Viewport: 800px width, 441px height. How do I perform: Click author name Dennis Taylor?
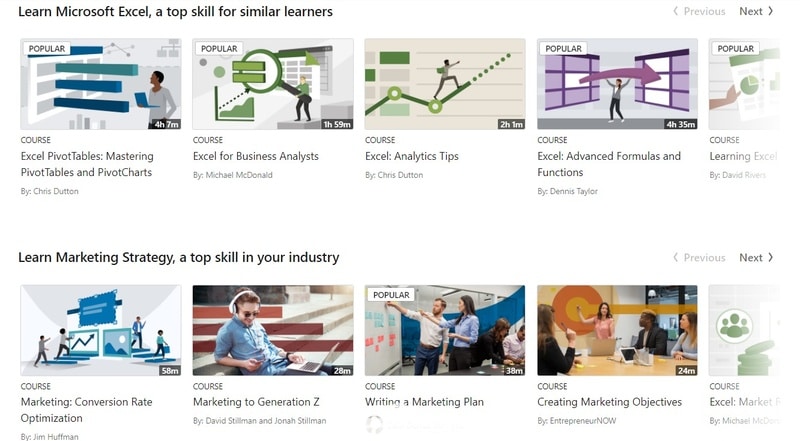(573, 191)
